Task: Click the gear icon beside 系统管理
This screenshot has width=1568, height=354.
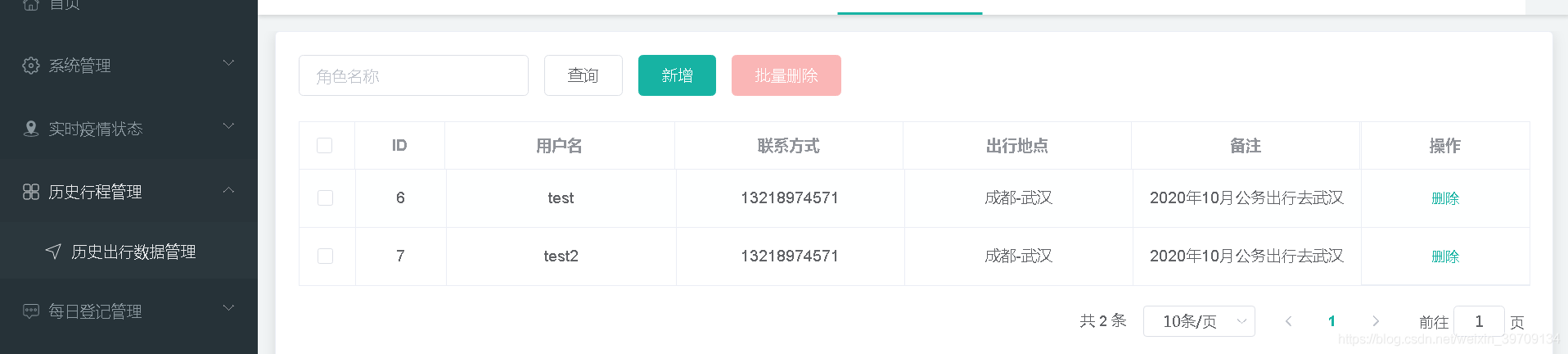Action: pos(31,66)
